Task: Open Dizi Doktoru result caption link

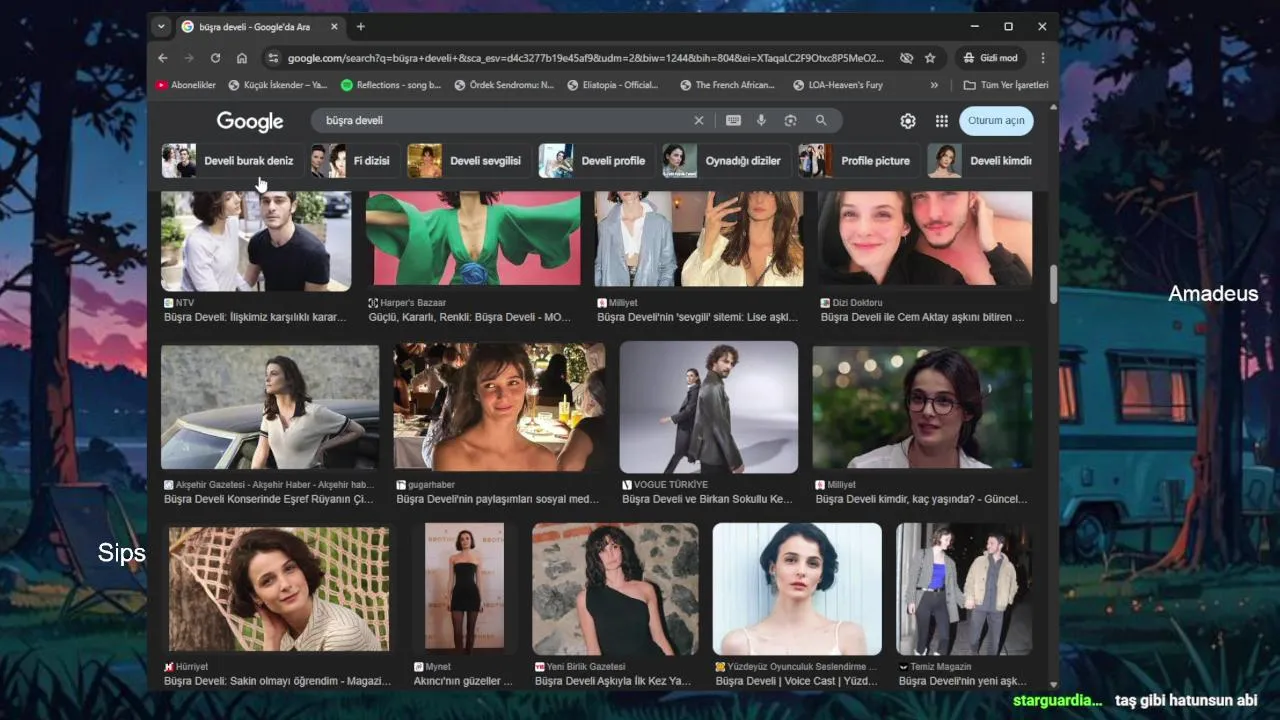Action: tap(922, 317)
